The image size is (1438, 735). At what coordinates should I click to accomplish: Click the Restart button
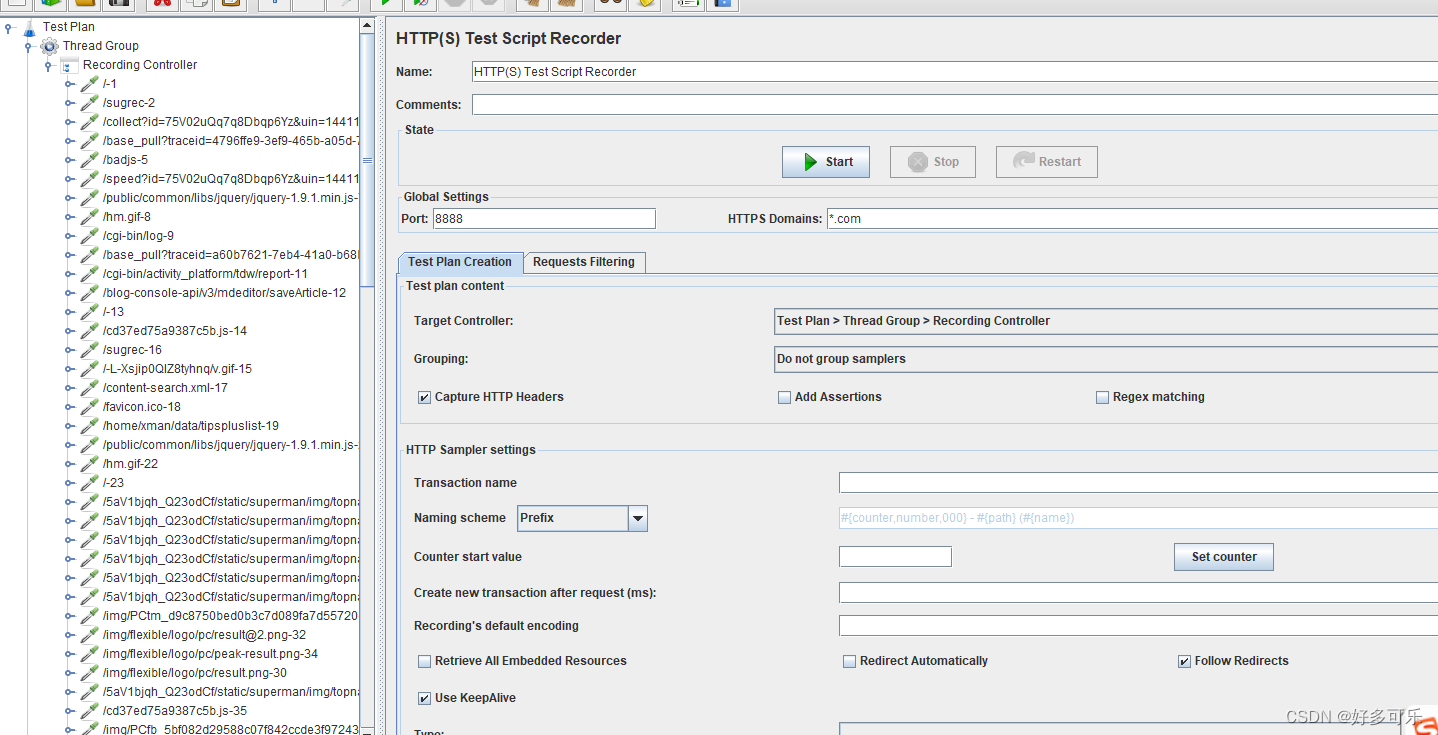coord(1047,162)
